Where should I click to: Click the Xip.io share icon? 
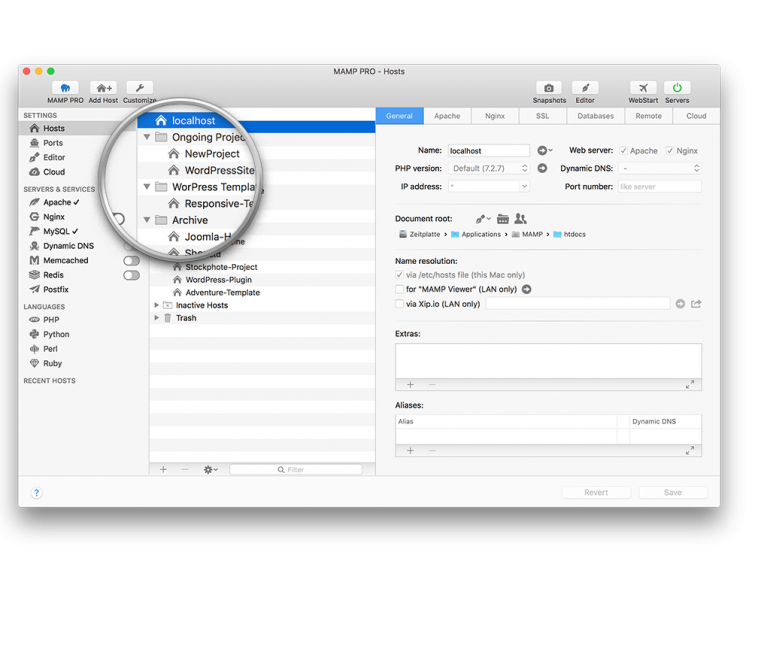point(696,304)
